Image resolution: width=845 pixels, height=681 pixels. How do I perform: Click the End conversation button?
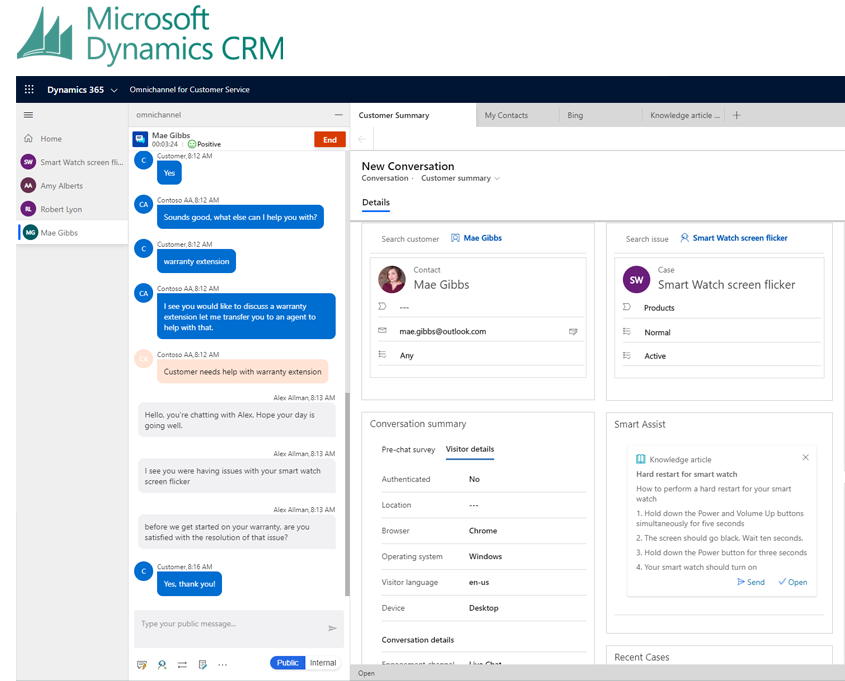(x=330, y=140)
